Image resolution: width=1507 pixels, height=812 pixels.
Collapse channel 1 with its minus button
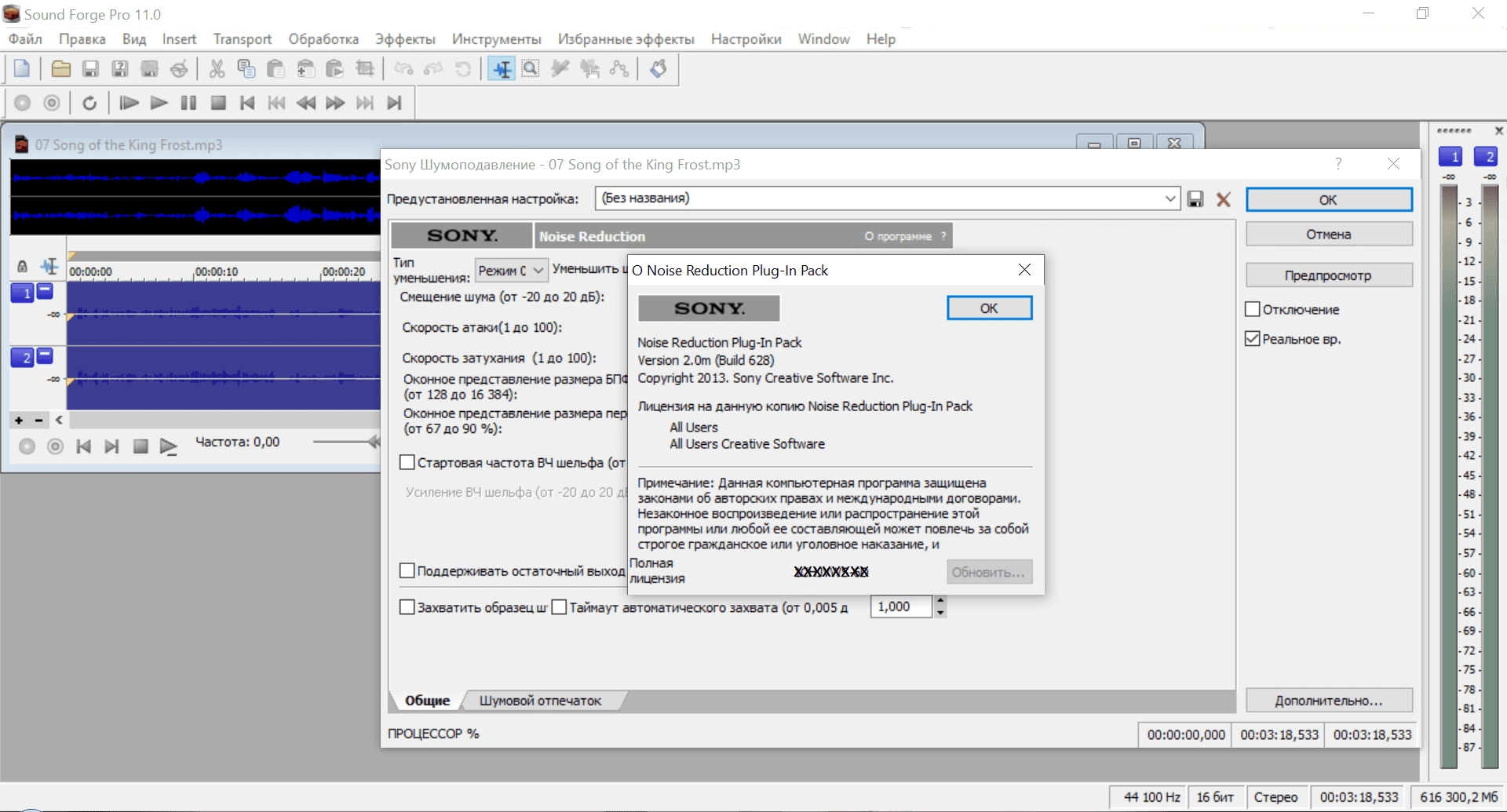[x=45, y=291]
